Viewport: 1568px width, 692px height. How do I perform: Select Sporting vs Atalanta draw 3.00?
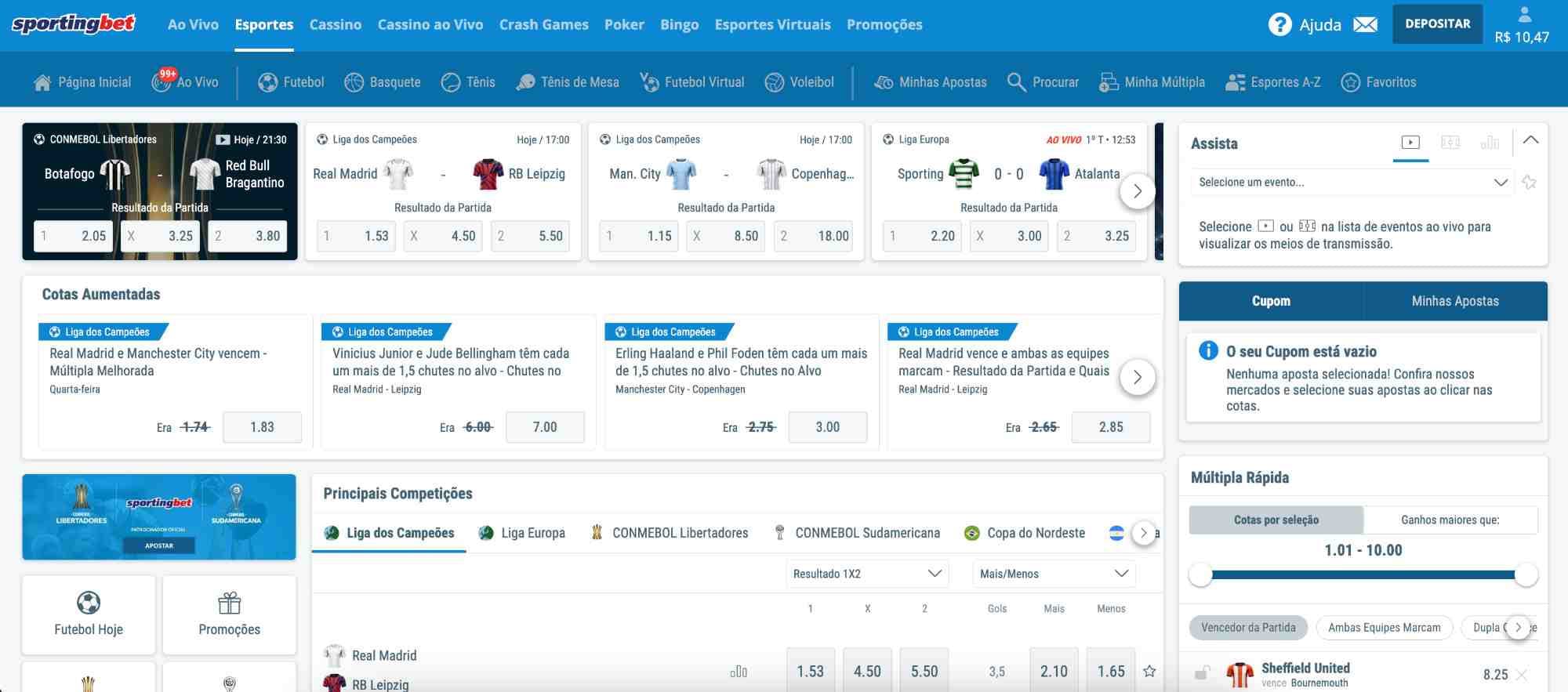point(1009,236)
